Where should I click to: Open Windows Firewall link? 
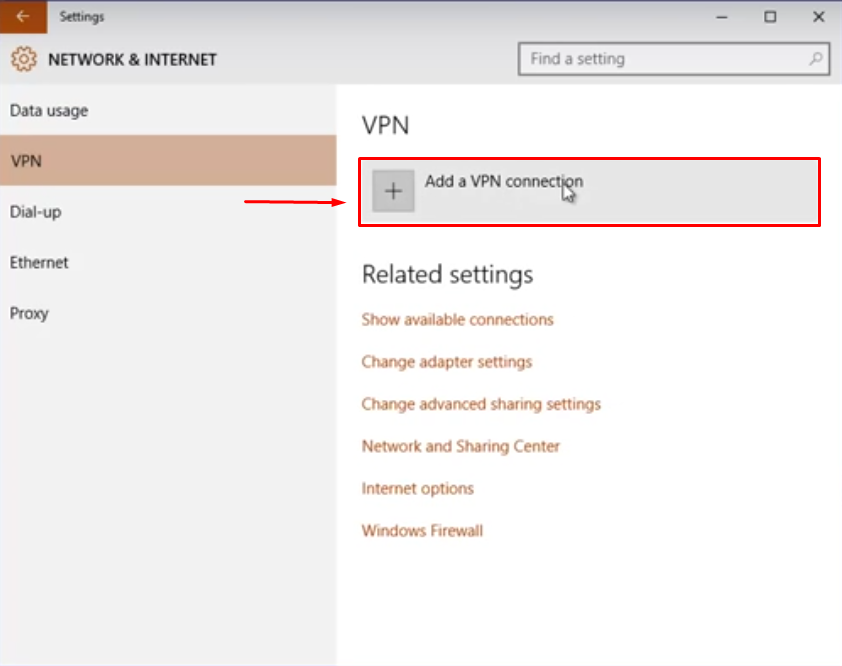click(x=422, y=531)
